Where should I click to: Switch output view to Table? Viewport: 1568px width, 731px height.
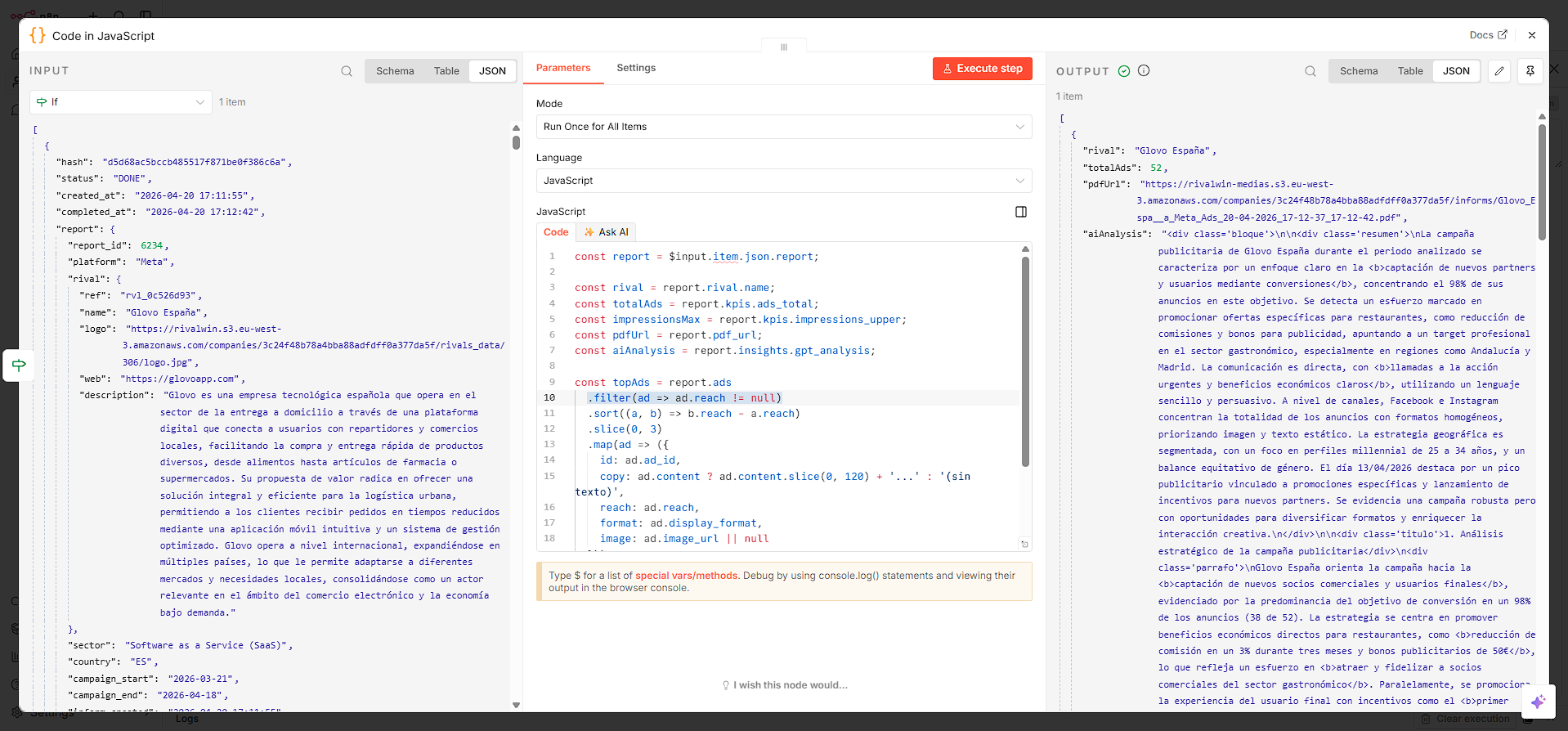[1410, 71]
